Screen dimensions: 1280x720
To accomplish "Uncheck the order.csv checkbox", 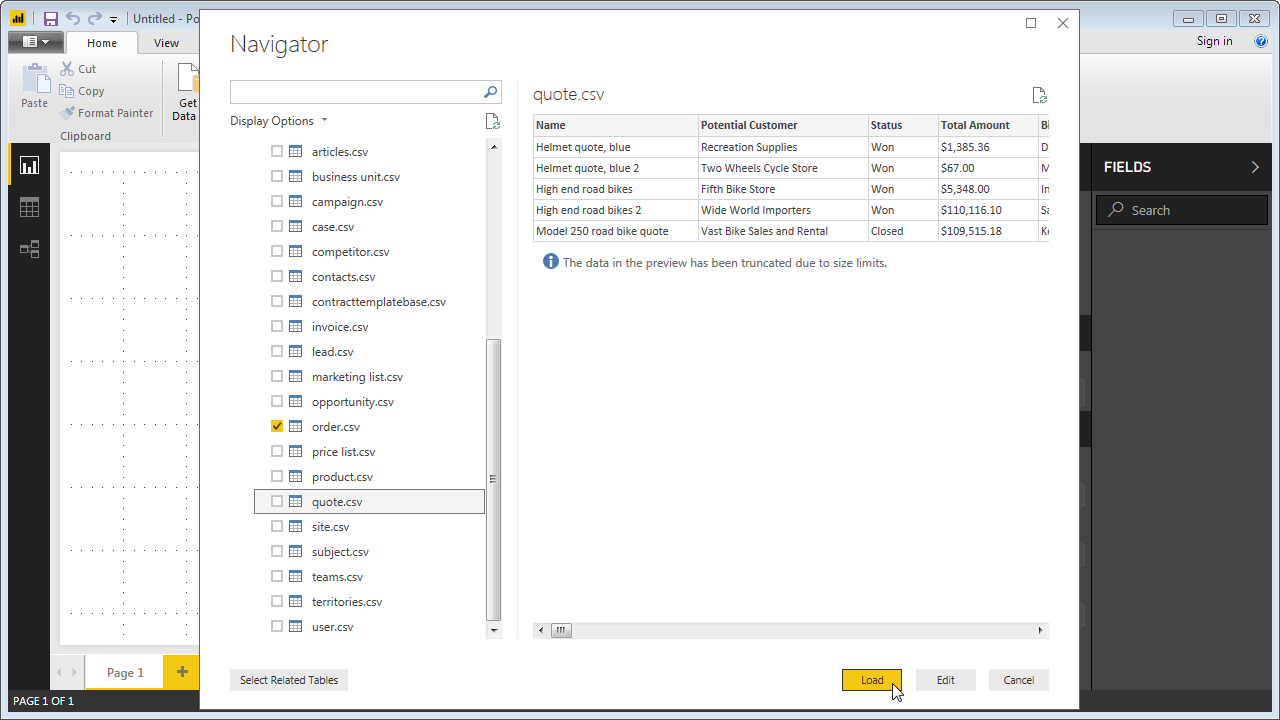I will click(x=276, y=426).
